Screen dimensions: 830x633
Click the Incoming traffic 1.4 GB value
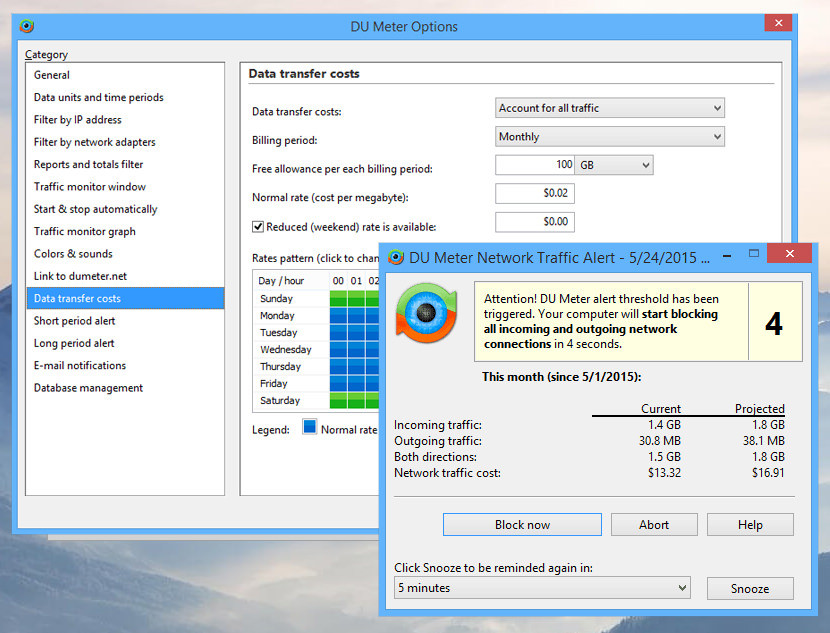click(664, 425)
